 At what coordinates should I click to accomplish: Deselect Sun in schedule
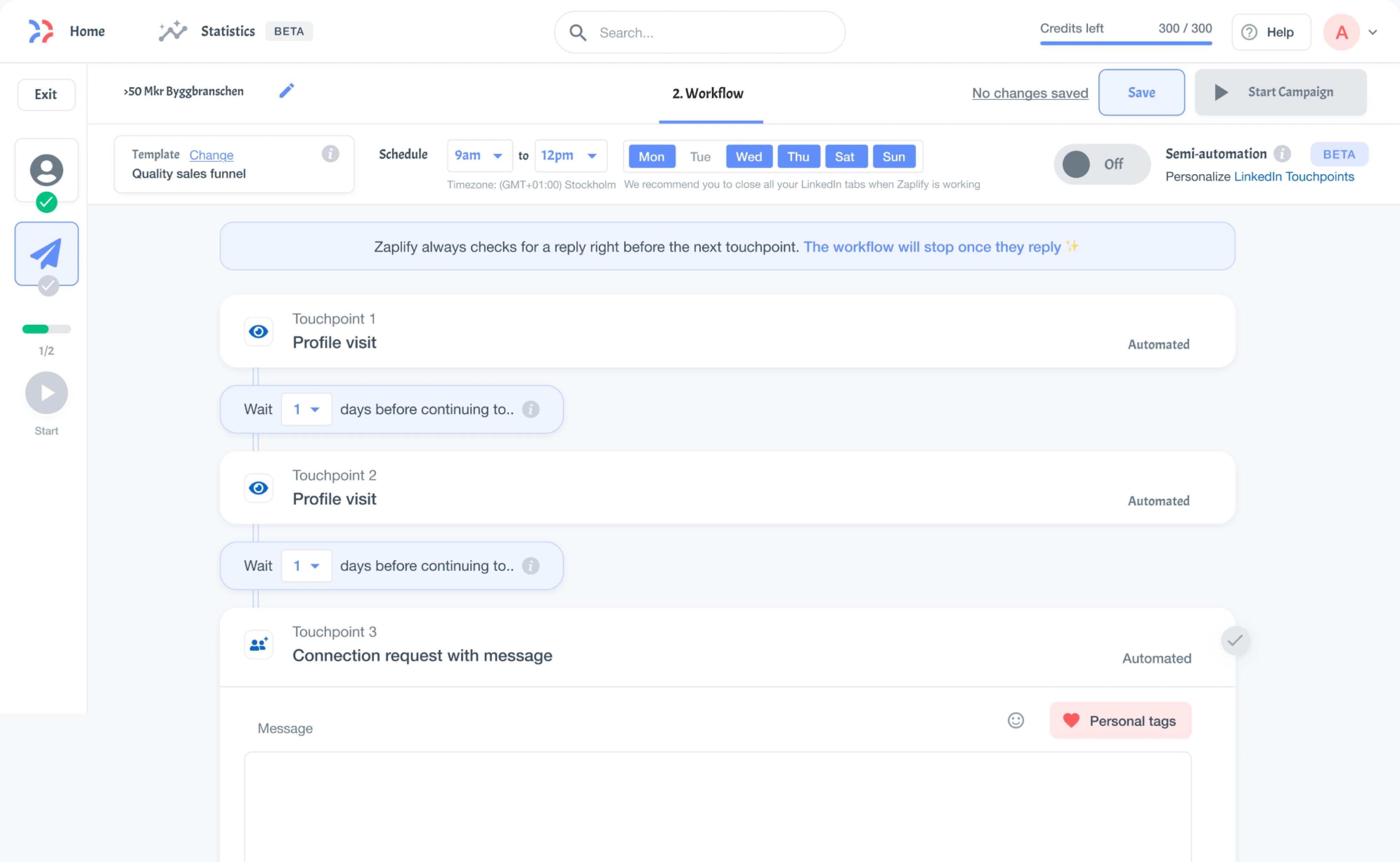(x=894, y=156)
